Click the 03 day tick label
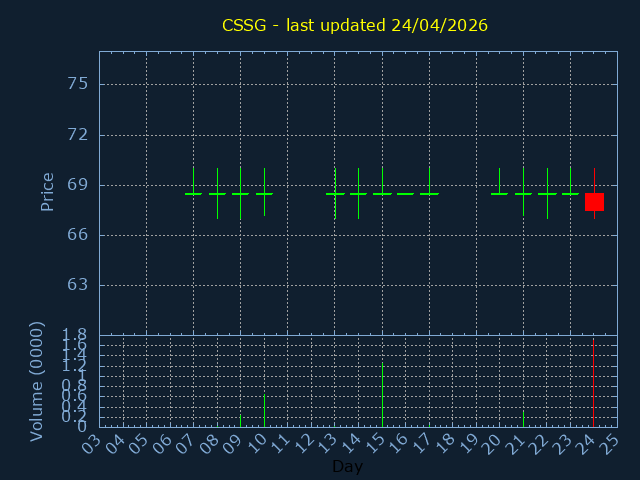 92,442
